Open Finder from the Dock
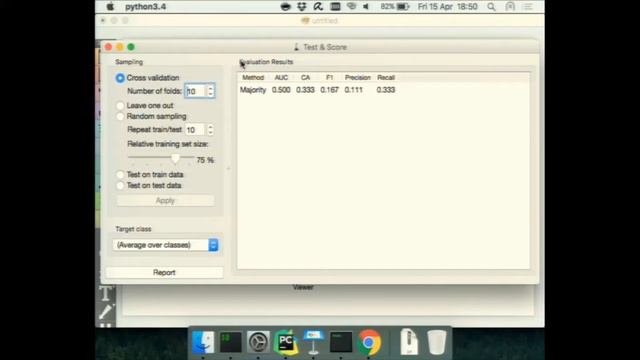This screenshot has width=640, height=360. pos(203,342)
